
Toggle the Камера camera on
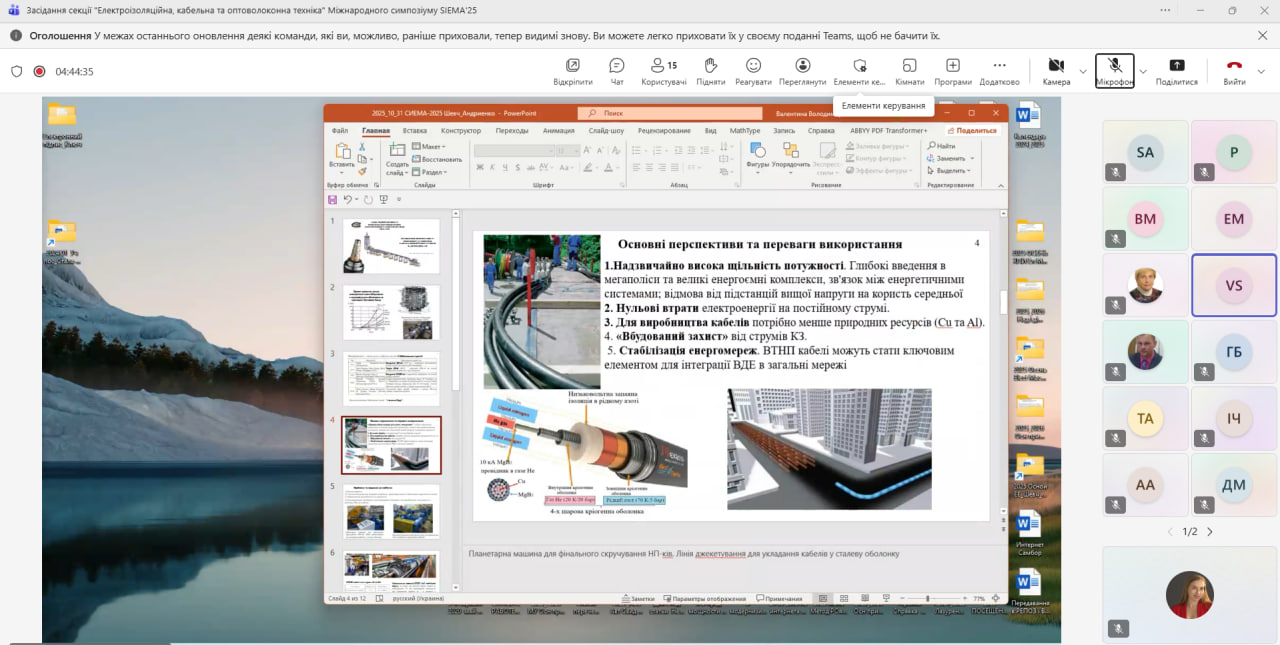pos(1056,71)
